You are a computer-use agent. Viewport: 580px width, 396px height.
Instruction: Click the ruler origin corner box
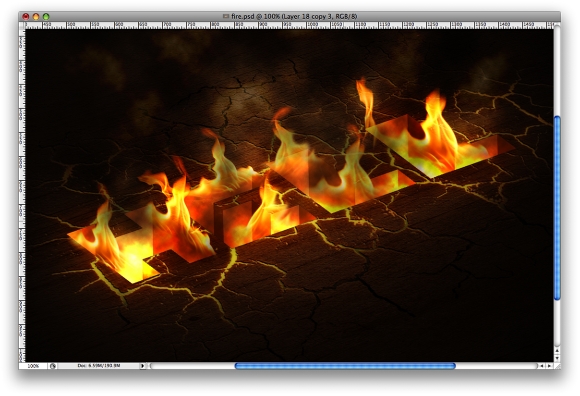coord(22,25)
